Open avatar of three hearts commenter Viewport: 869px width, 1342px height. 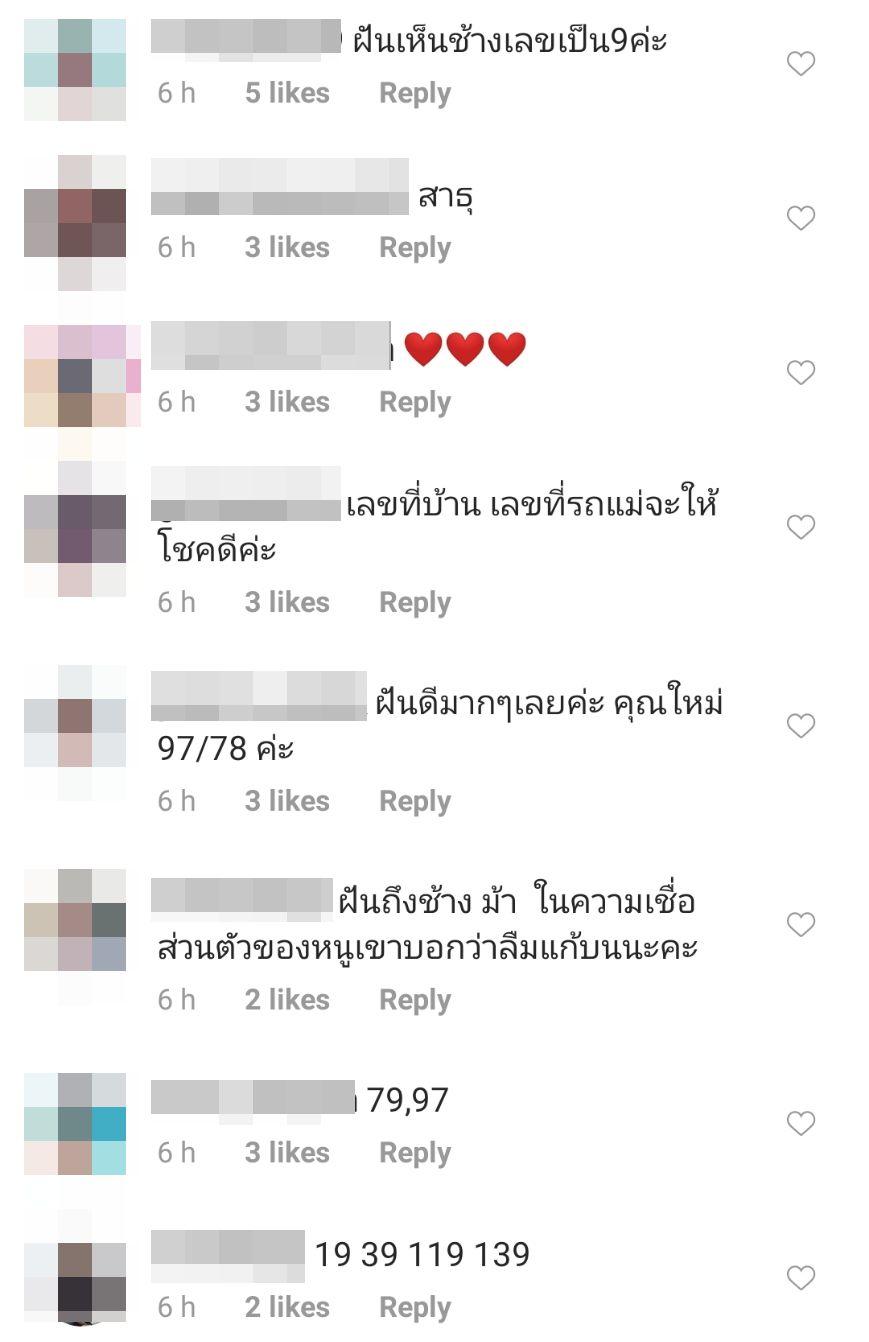pos(82,376)
